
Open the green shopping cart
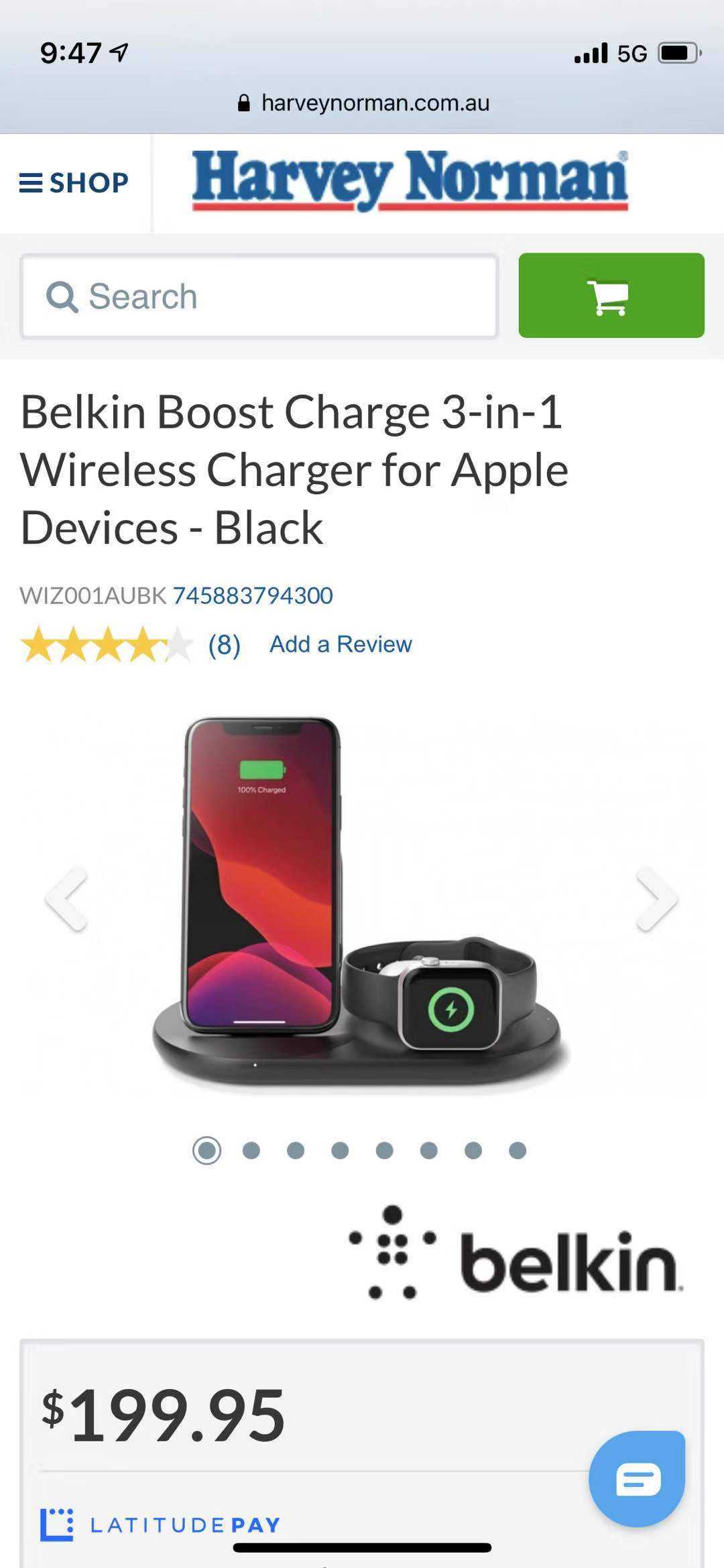(x=611, y=295)
